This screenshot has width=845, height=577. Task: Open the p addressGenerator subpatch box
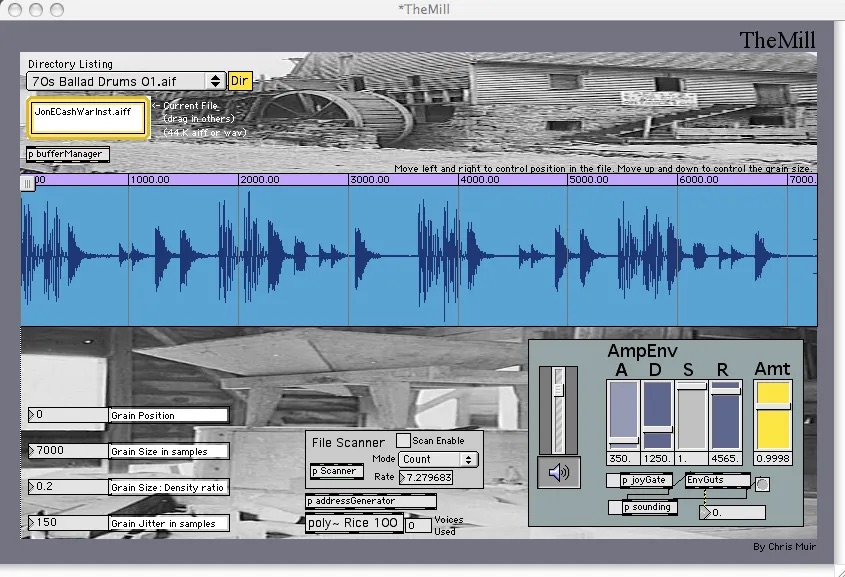371,501
